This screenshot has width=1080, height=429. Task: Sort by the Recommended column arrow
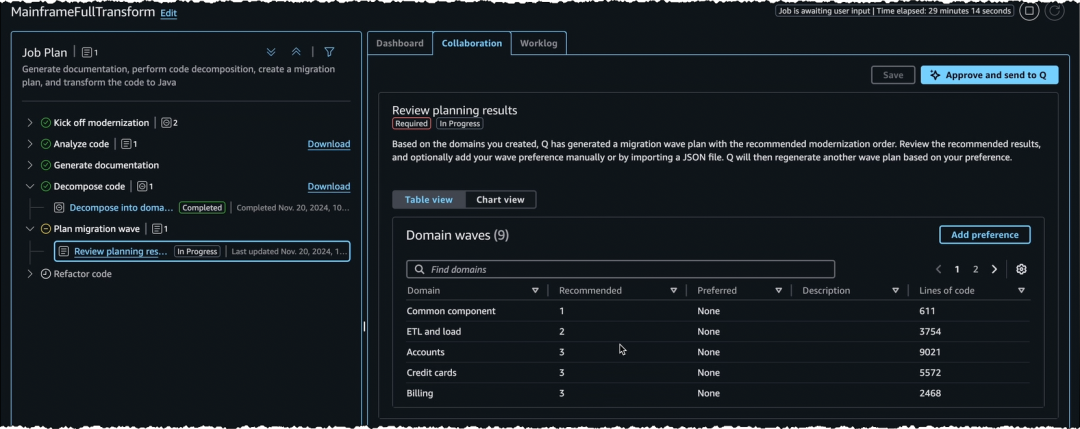674,291
